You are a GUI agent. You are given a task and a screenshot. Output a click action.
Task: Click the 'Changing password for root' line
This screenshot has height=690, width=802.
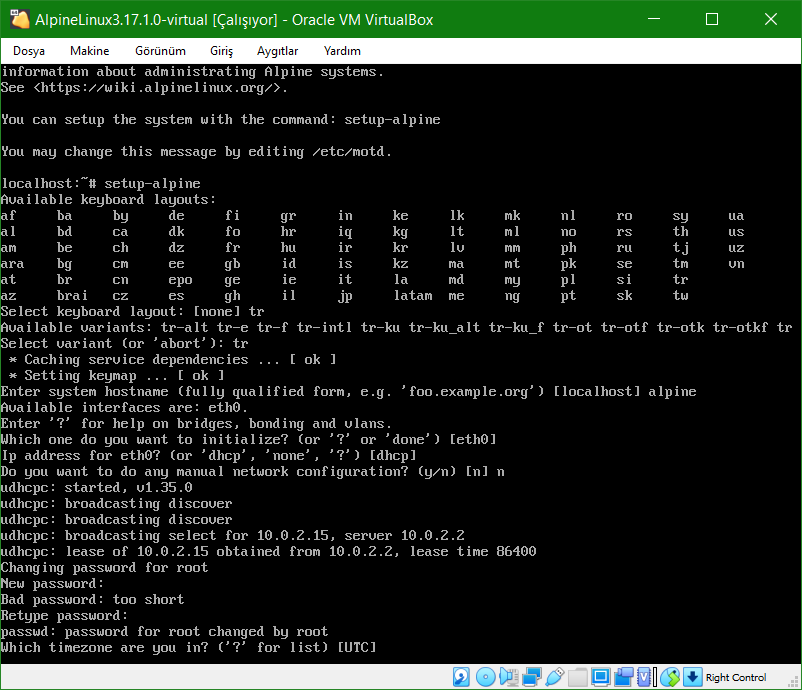104,567
